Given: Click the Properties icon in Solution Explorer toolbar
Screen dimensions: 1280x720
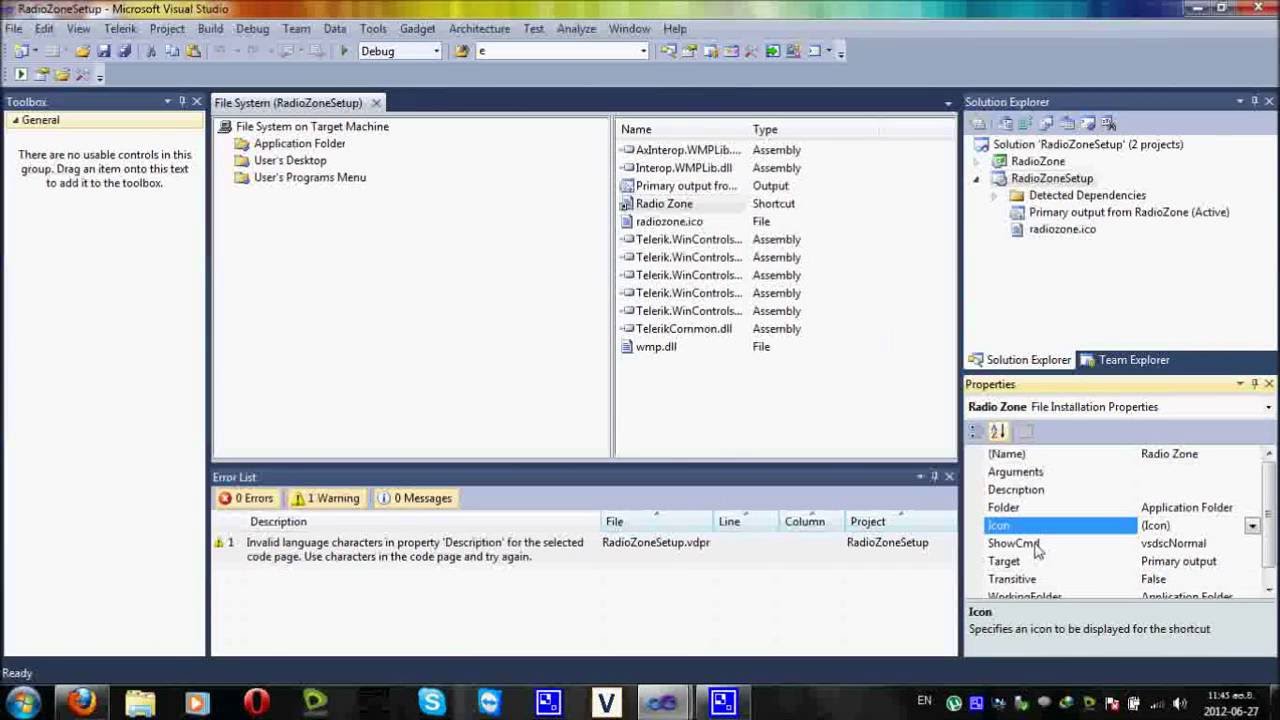Looking at the screenshot, I should pos(980,123).
